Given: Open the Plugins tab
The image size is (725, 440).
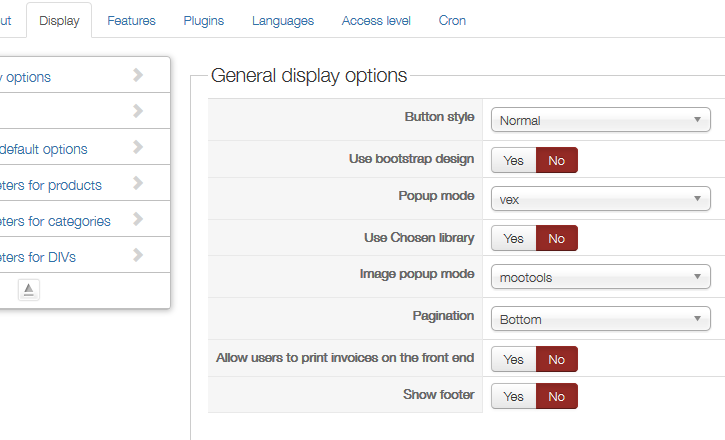Looking at the screenshot, I should tap(204, 20).
